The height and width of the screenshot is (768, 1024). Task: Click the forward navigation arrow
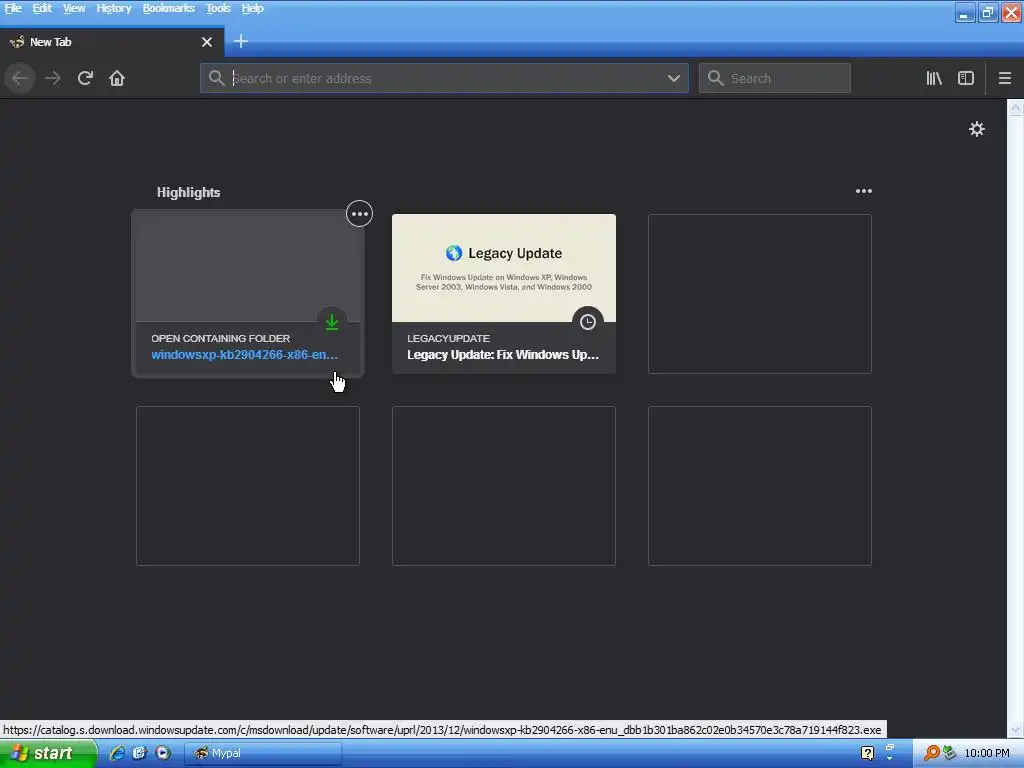tap(53, 78)
